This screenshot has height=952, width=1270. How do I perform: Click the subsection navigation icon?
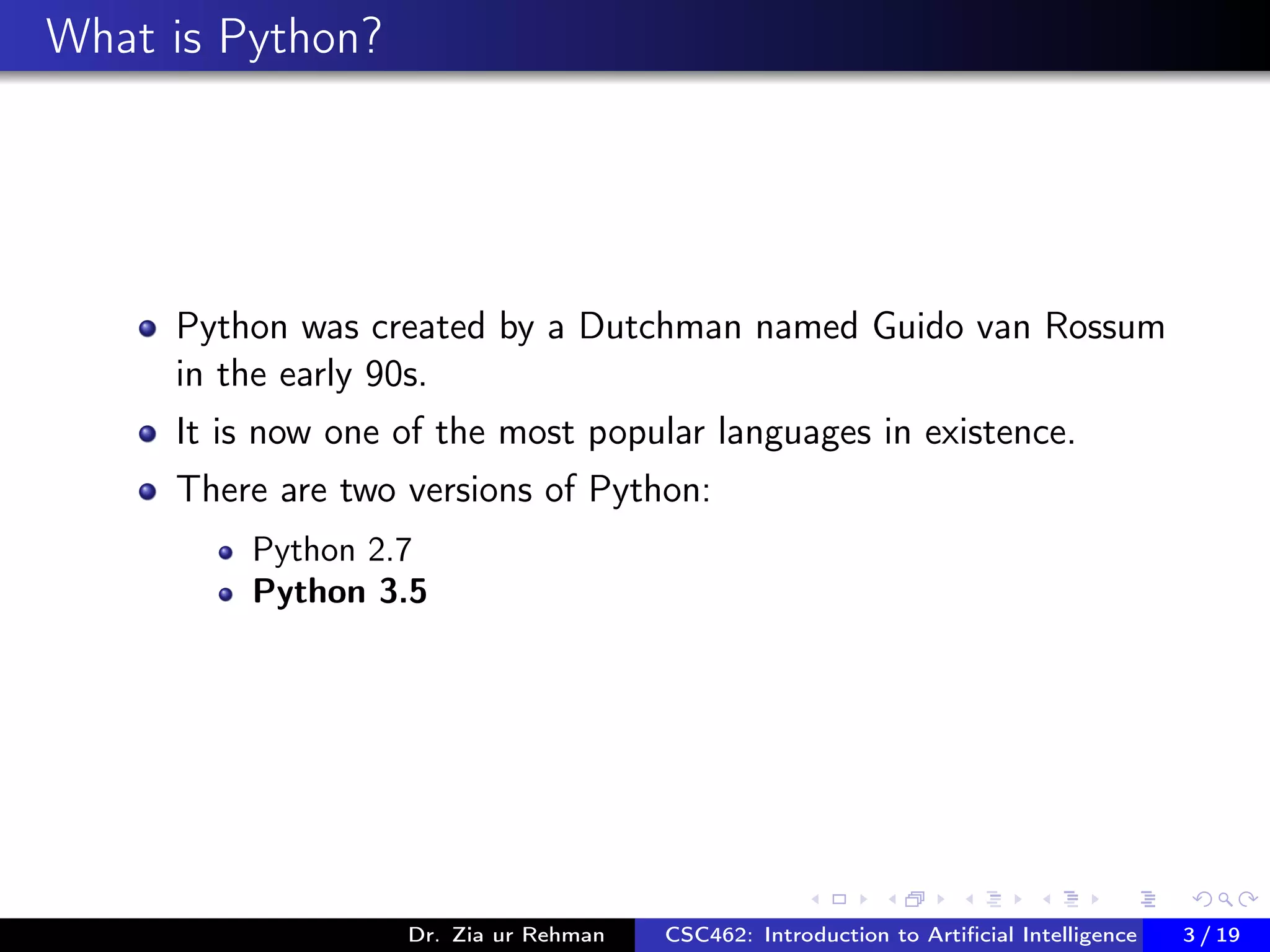[x=994, y=899]
